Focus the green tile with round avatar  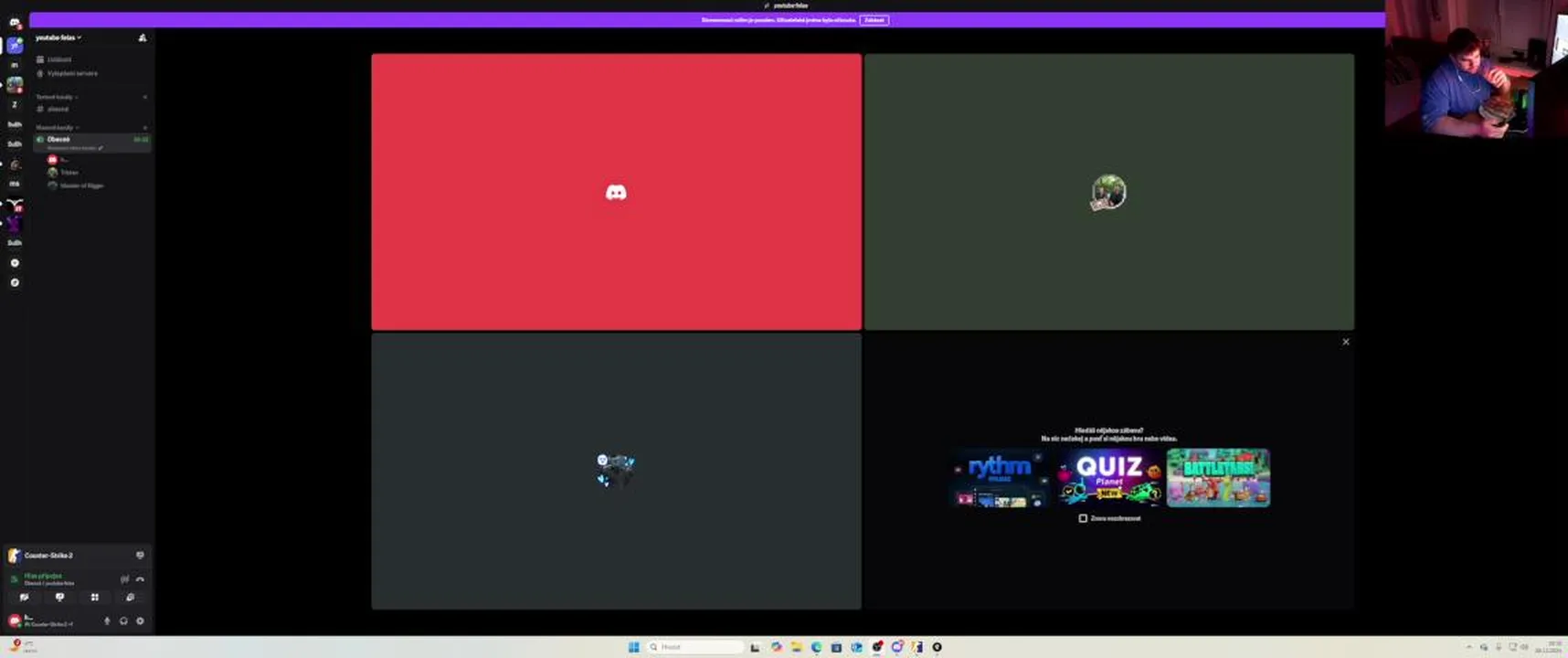point(1108,192)
